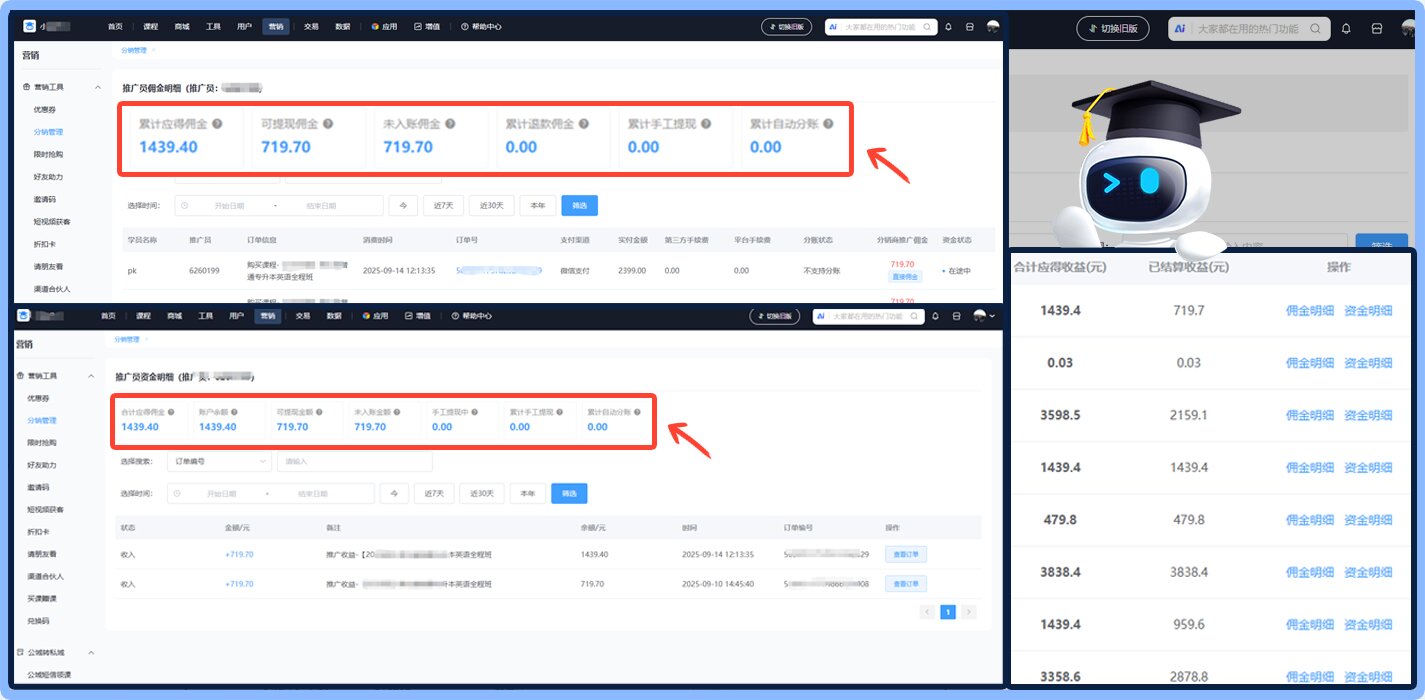Click help icon beside 手工提现中
Image resolution: width=1425 pixels, height=700 pixels.
click(x=476, y=411)
